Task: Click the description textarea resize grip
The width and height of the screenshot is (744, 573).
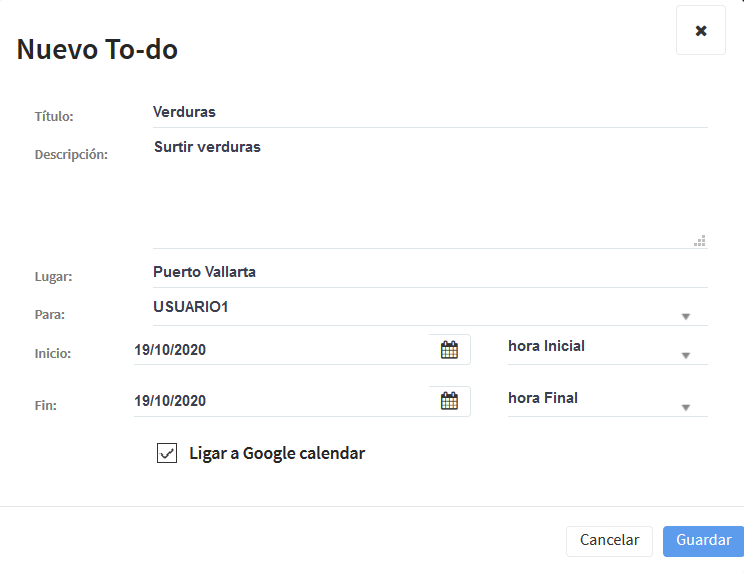Action: (x=699, y=241)
